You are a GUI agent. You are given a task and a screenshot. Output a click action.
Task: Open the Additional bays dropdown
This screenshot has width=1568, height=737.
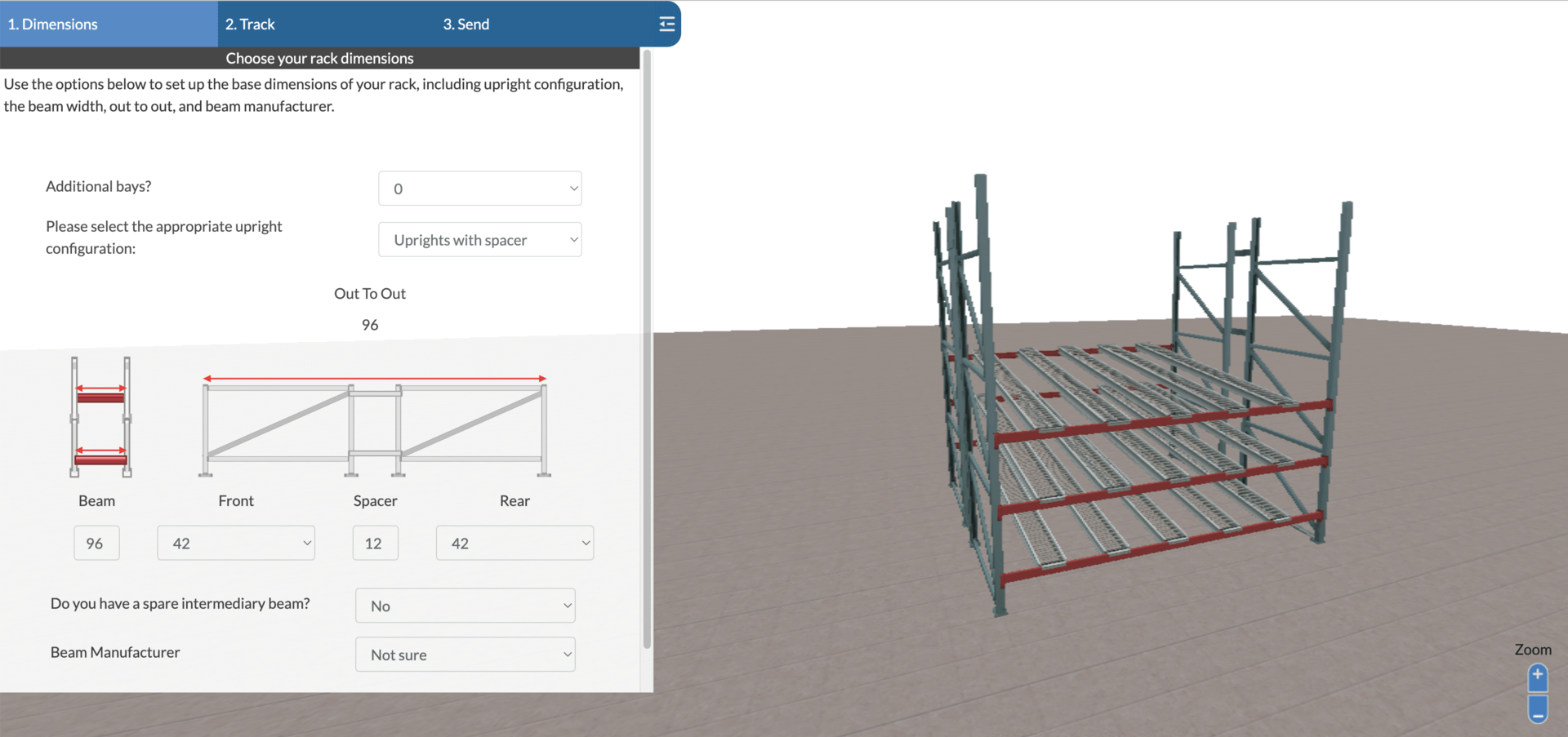[479, 189]
